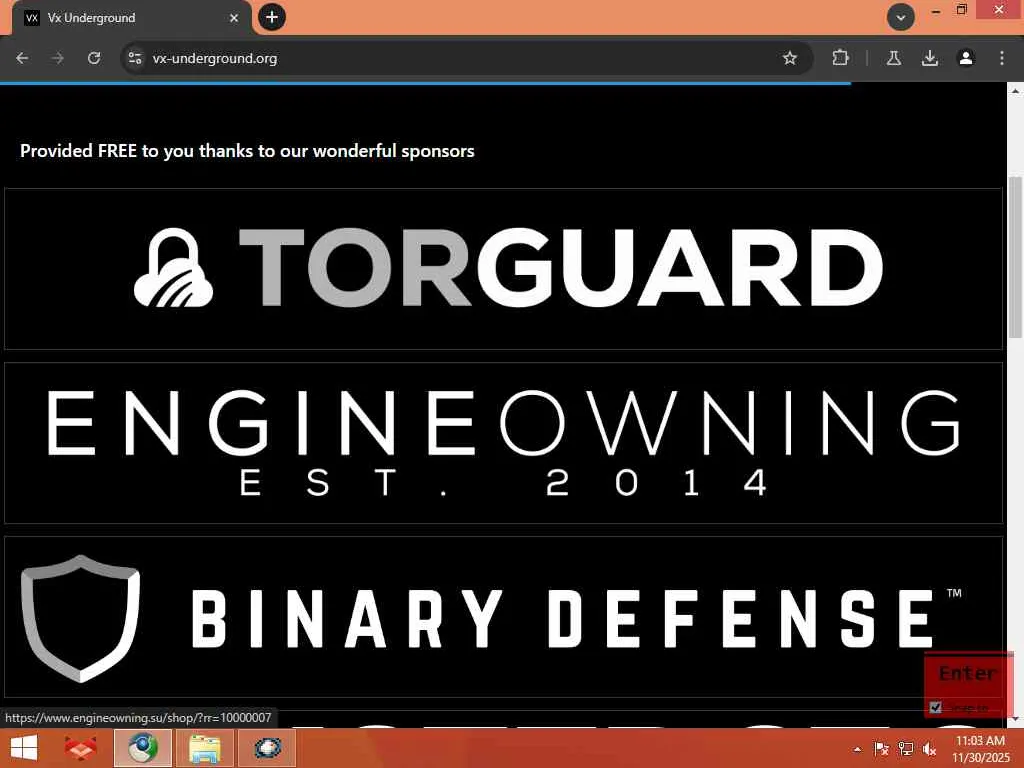Expand the tab search dropdown
Image resolution: width=1024 pixels, height=768 pixels.
[901, 17]
